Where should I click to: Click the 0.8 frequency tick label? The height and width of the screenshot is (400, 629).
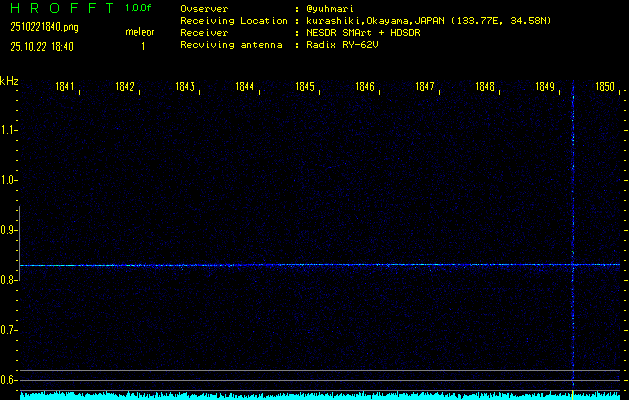[9, 280]
